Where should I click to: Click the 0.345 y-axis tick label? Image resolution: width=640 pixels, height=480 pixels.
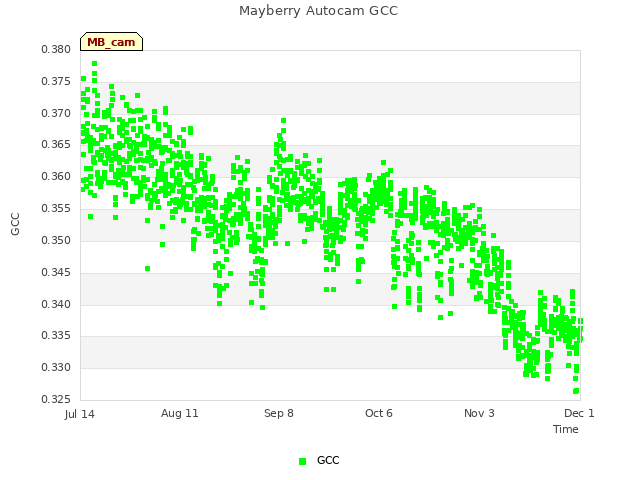(56, 272)
